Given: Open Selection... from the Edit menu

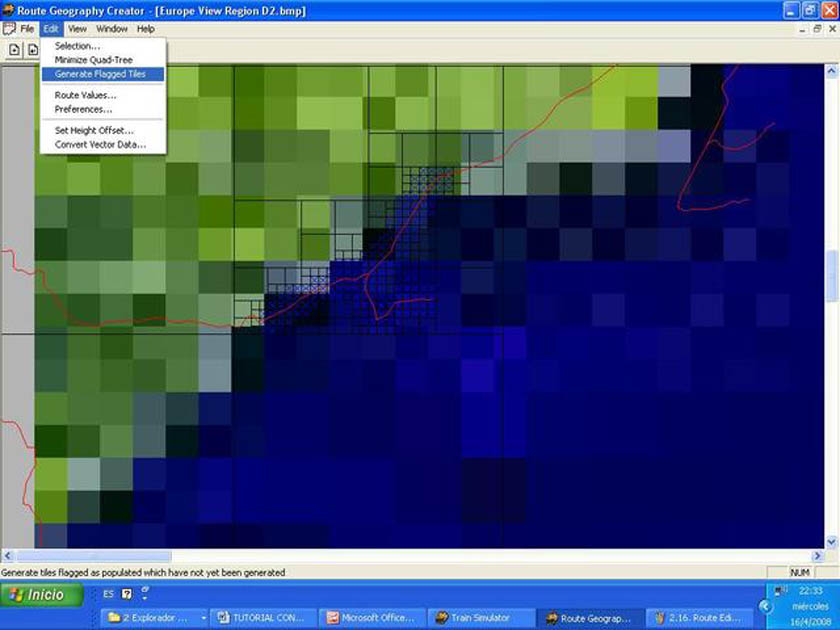Looking at the screenshot, I should click(77, 46).
